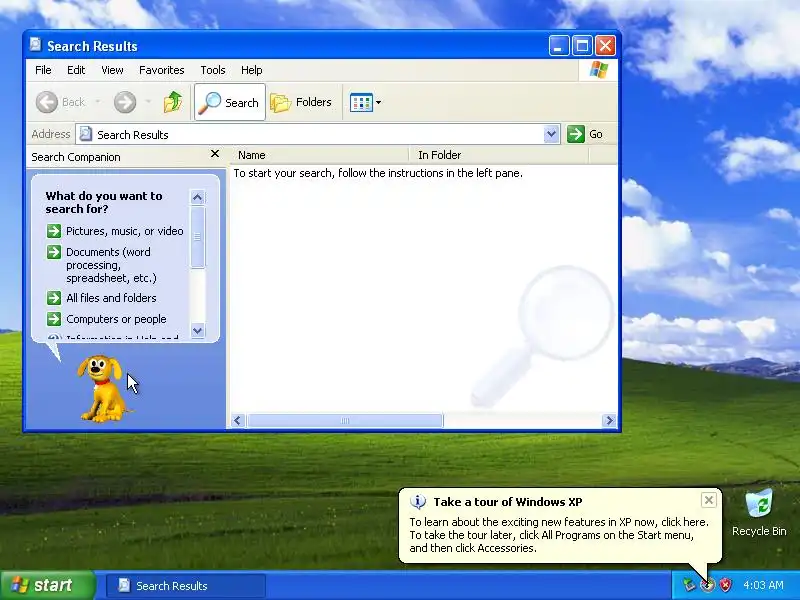Screen dimensions: 800x600
Task: Click the Search Companion up scroll arrow
Action: [197, 197]
